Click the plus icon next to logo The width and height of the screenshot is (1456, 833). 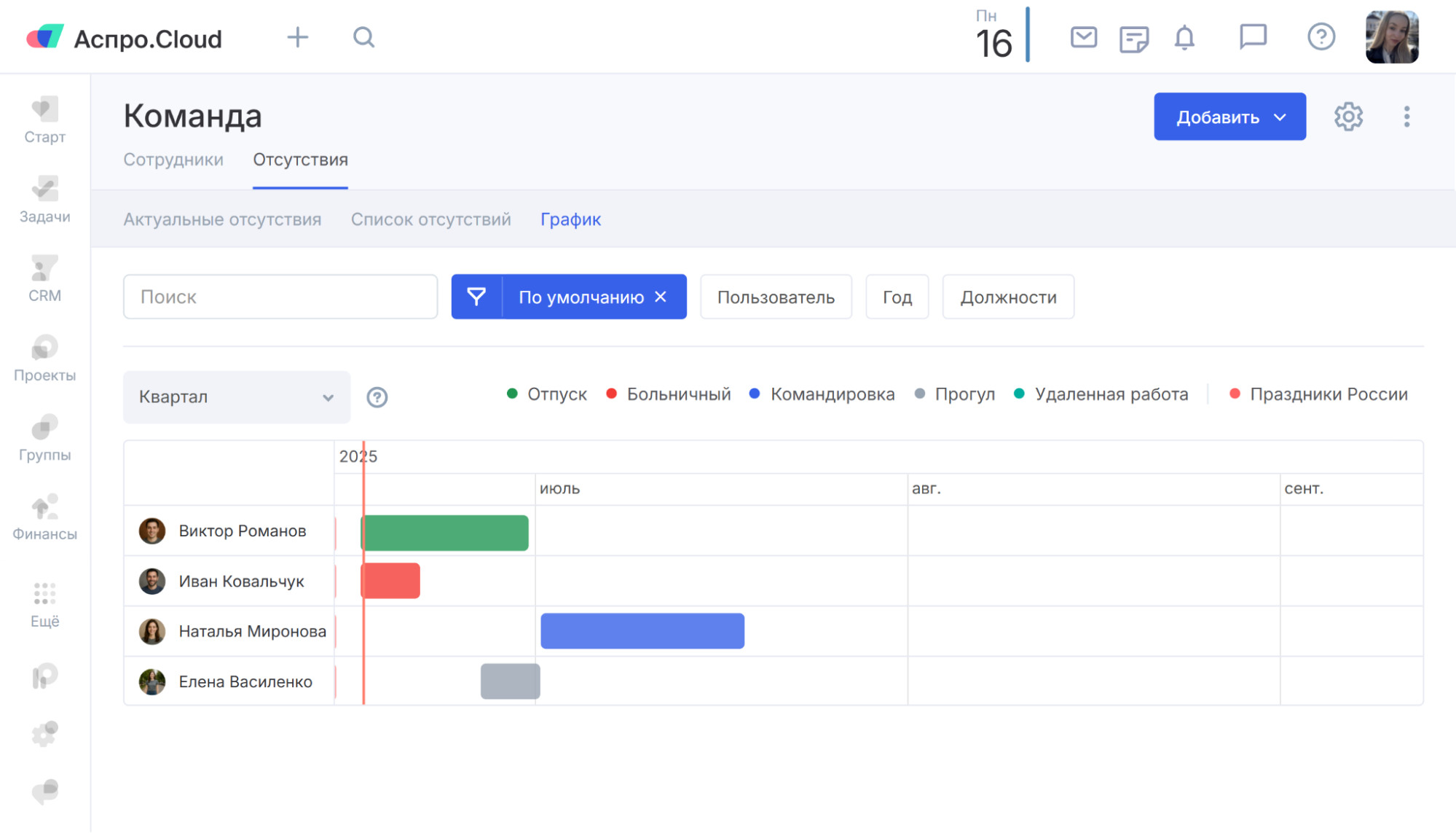coord(297,37)
